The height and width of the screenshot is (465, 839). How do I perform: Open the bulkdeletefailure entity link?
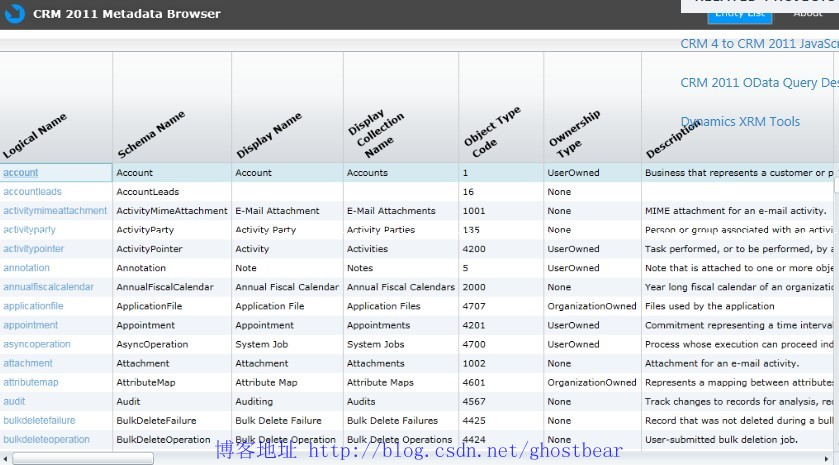(x=39, y=421)
